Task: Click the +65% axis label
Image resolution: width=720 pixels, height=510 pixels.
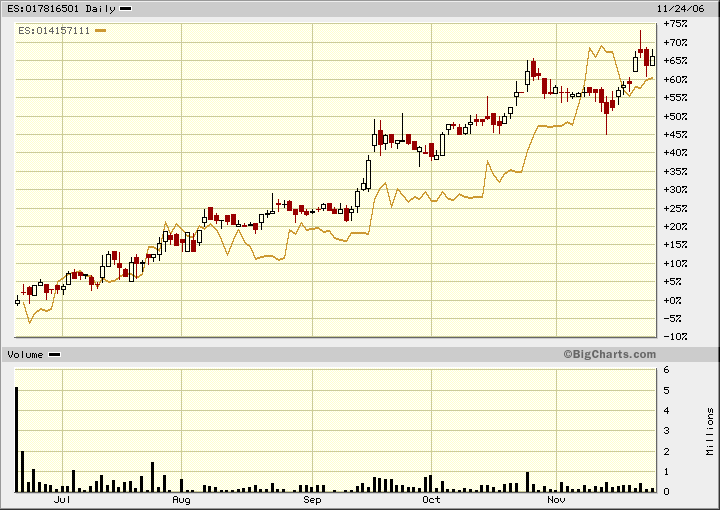Action: (675, 61)
